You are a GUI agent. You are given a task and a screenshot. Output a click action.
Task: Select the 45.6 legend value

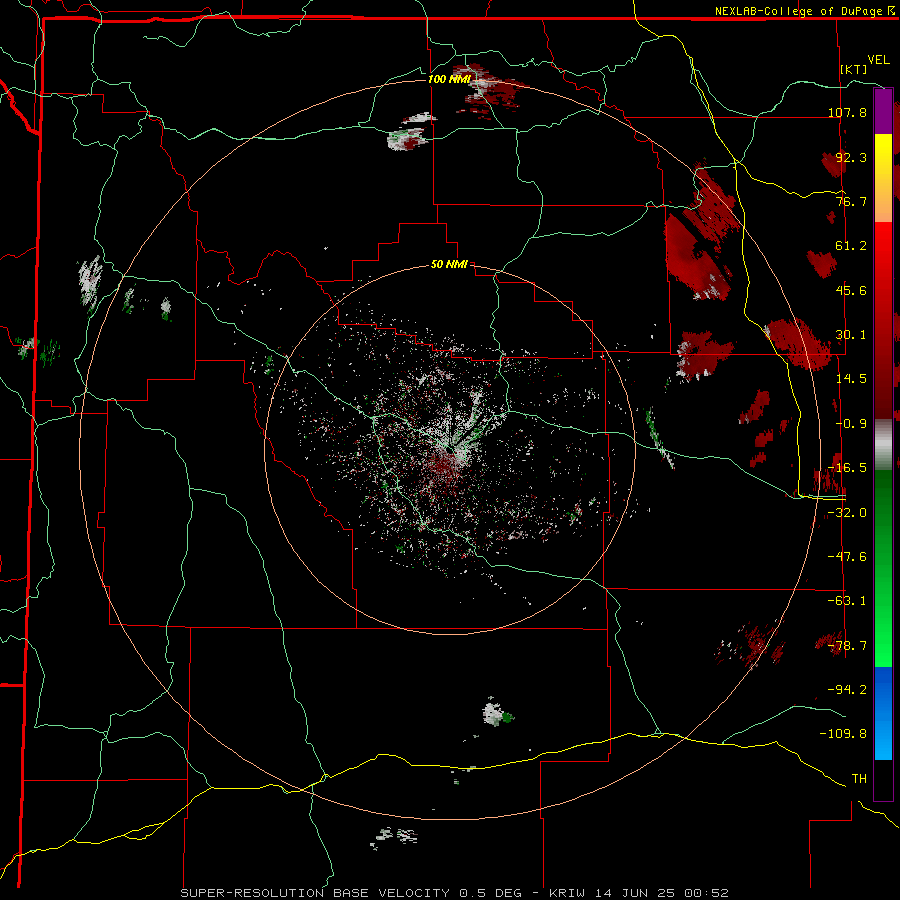pos(851,290)
